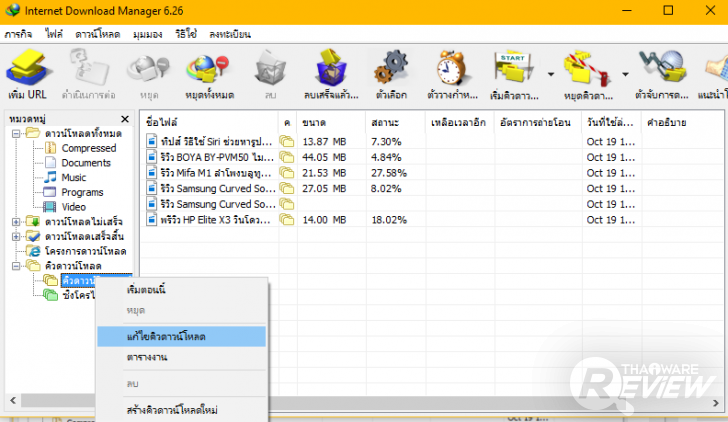
Task: Click the highlighted queue folder icon
Action: click(50, 280)
